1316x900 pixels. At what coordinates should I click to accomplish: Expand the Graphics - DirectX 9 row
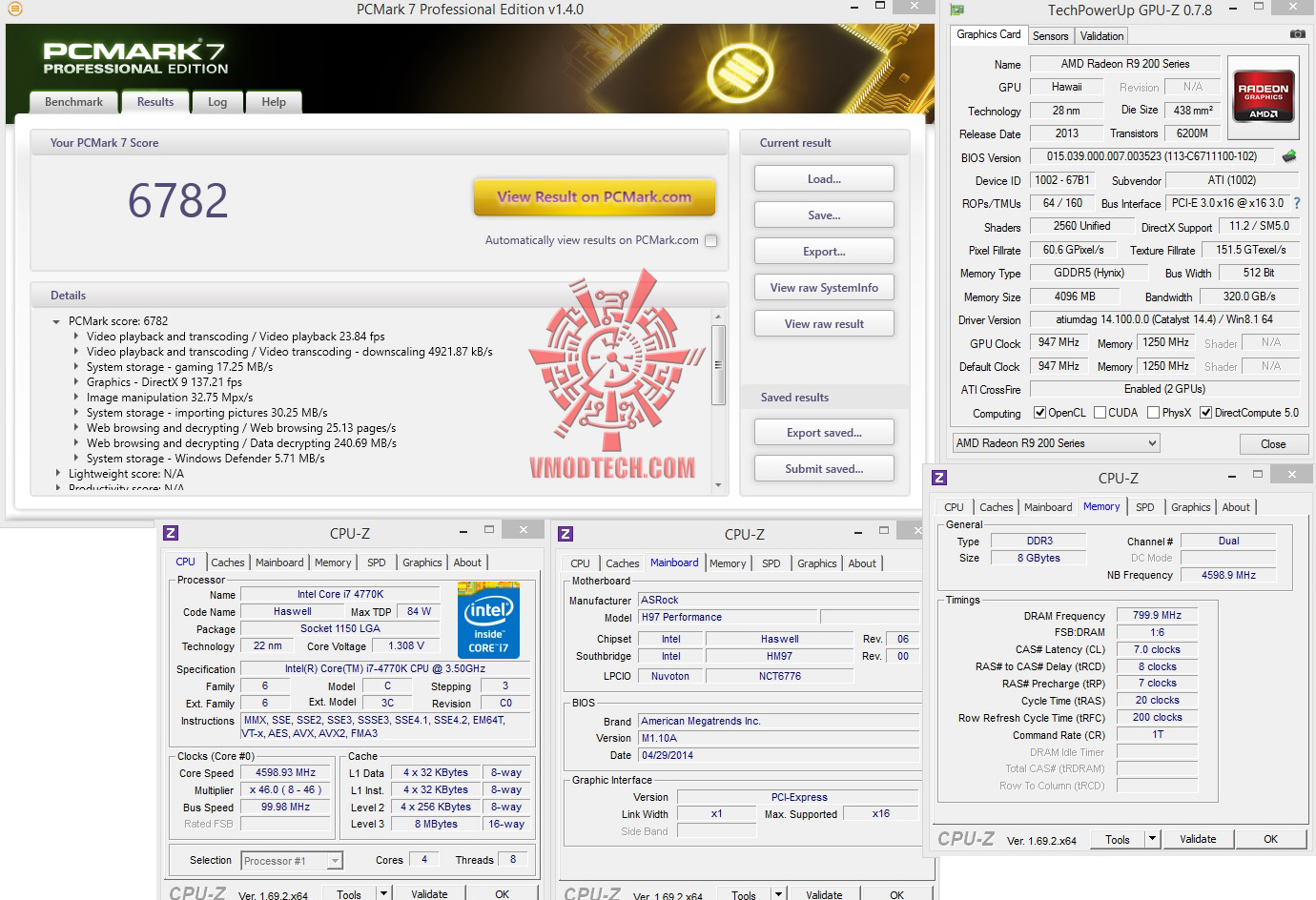pyautogui.click(x=76, y=382)
